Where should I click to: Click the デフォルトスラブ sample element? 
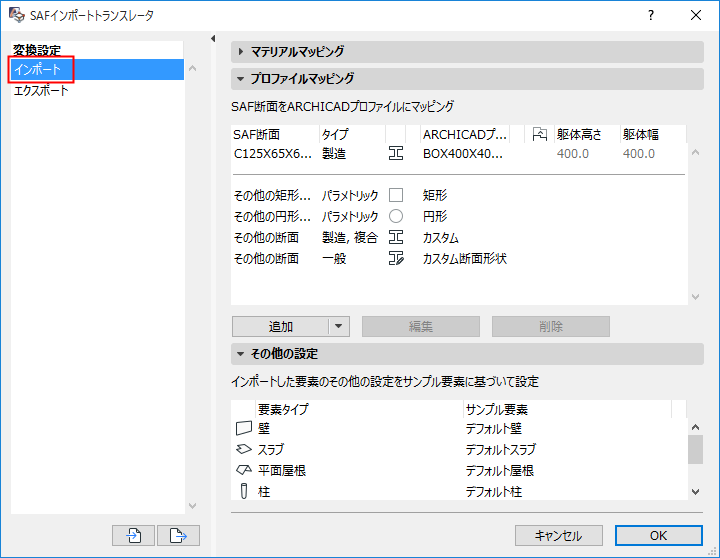coord(501,449)
